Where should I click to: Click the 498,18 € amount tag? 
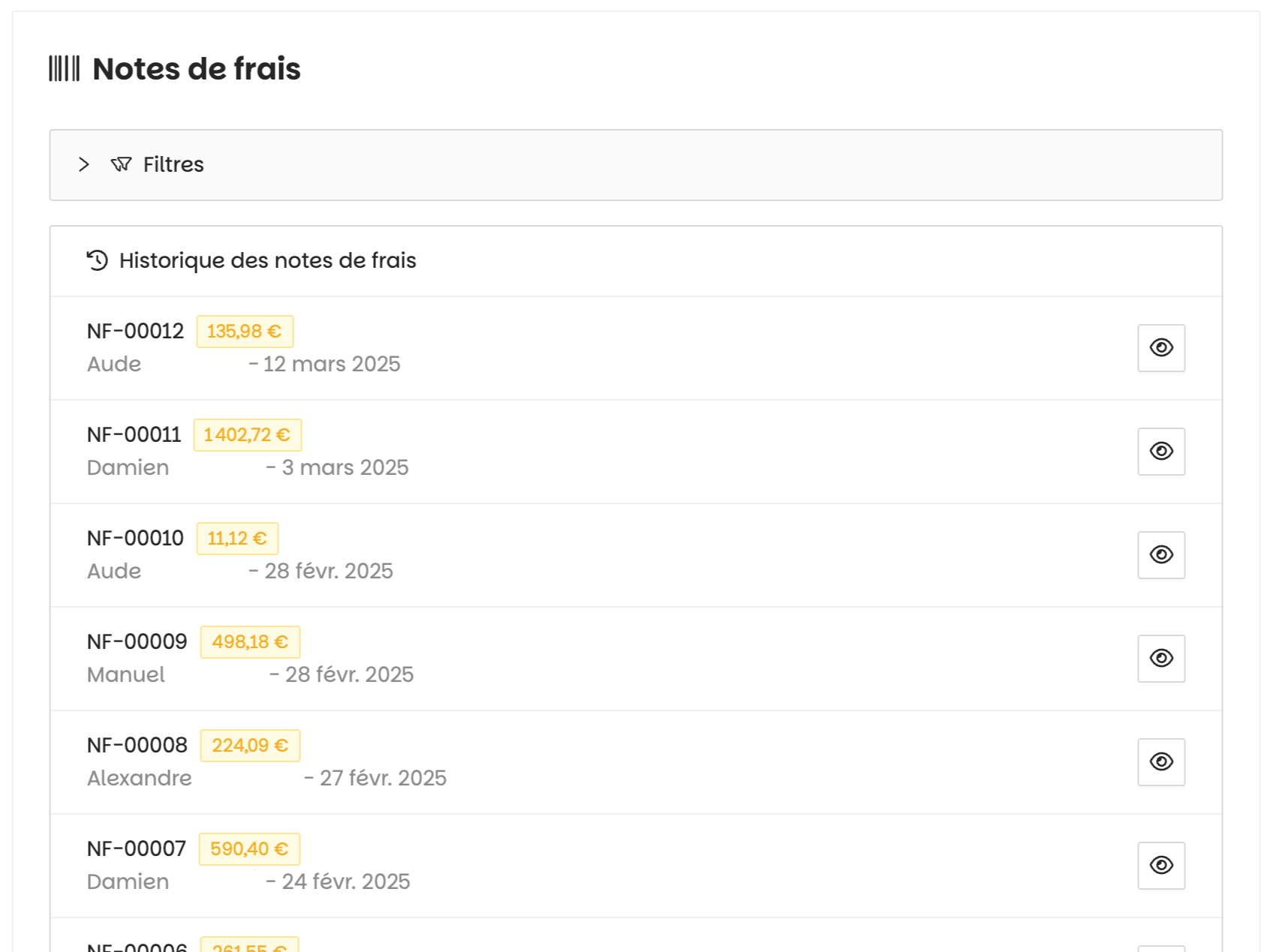pyautogui.click(x=250, y=642)
